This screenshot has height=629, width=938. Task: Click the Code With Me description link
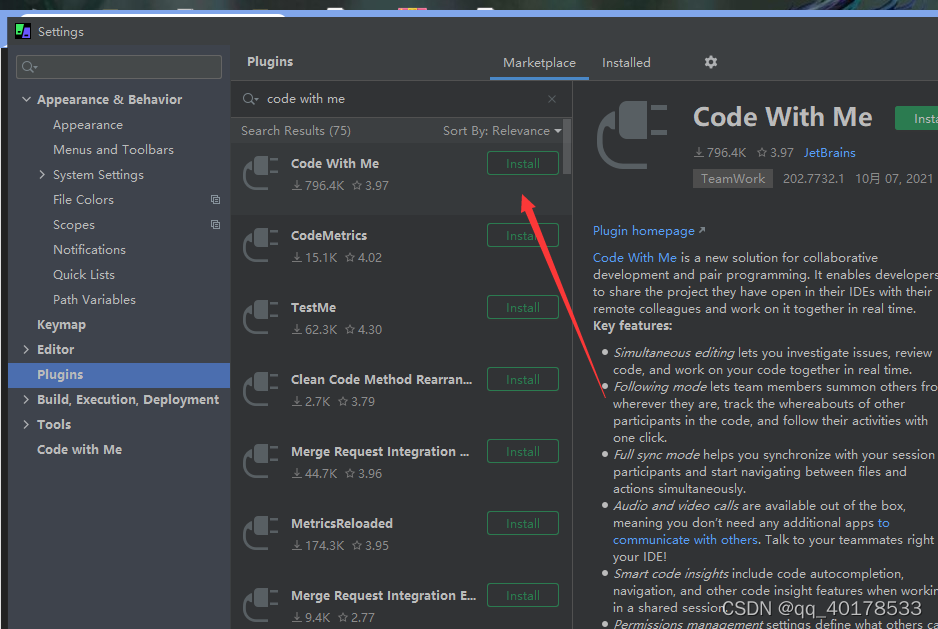(635, 257)
